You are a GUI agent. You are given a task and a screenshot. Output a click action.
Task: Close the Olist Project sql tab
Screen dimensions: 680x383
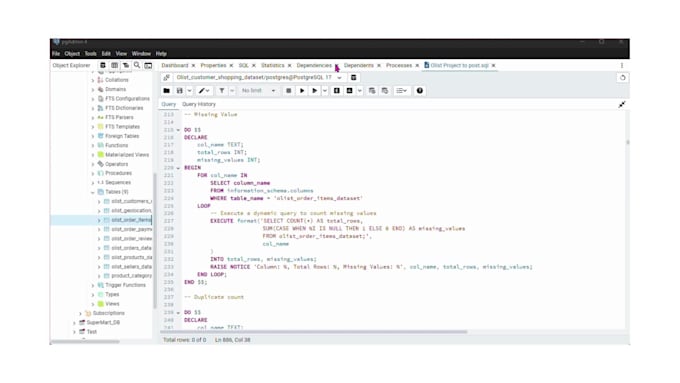coord(494,65)
